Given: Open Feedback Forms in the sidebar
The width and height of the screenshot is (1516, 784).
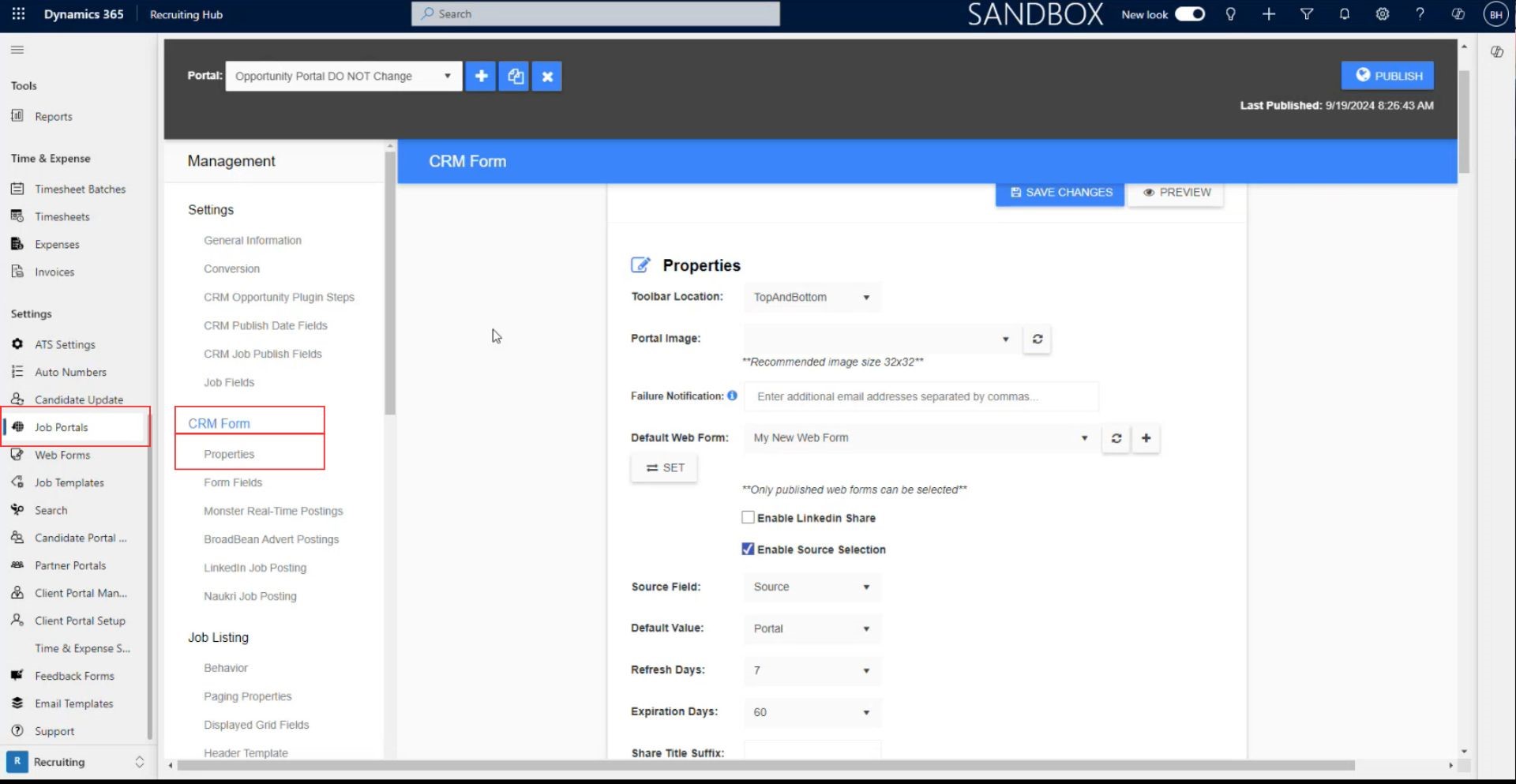Looking at the screenshot, I should (75, 676).
